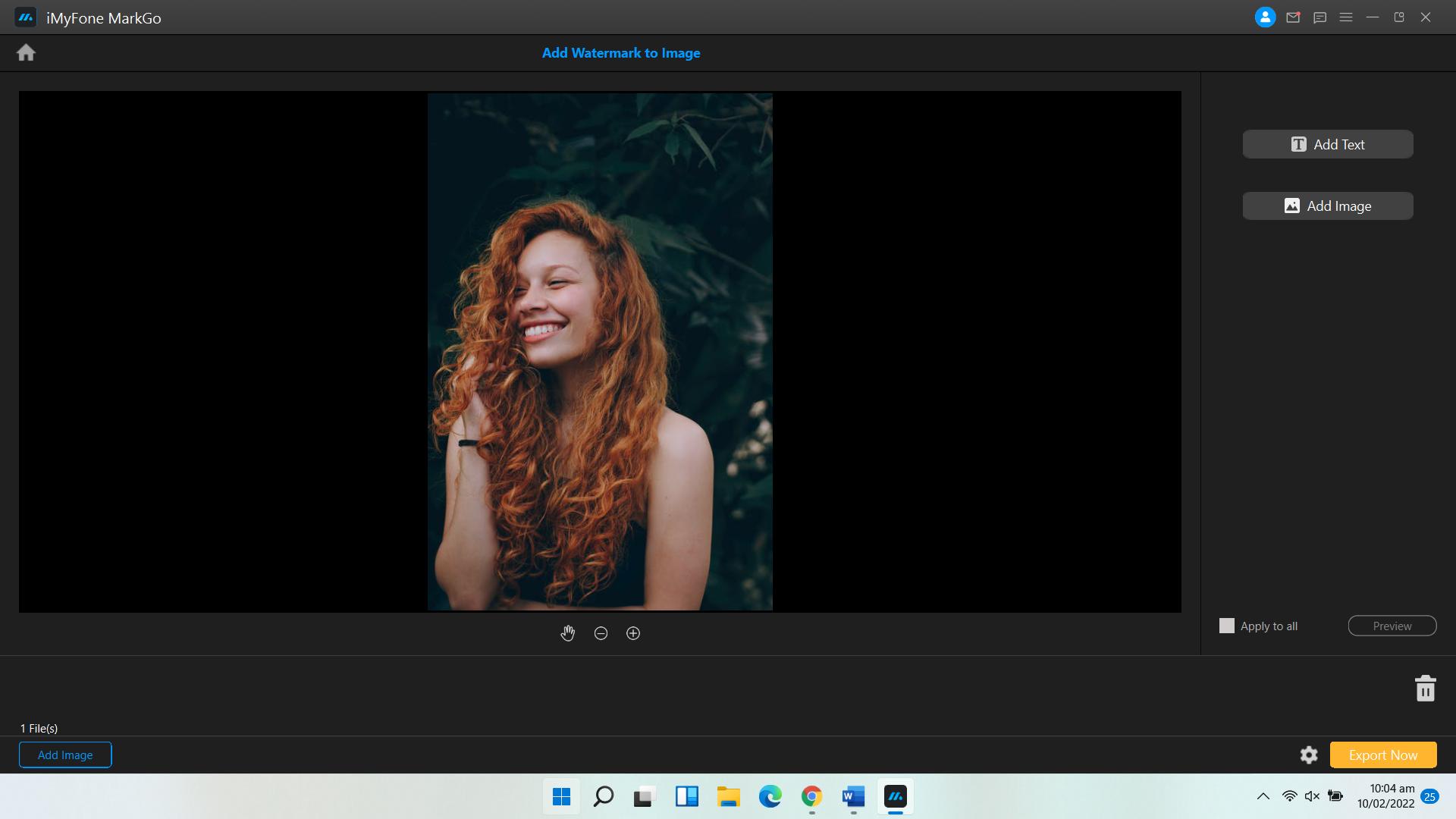The height and width of the screenshot is (819, 1456).
Task: Select the Add Image tab at bottom
Action: tap(65, 754)
